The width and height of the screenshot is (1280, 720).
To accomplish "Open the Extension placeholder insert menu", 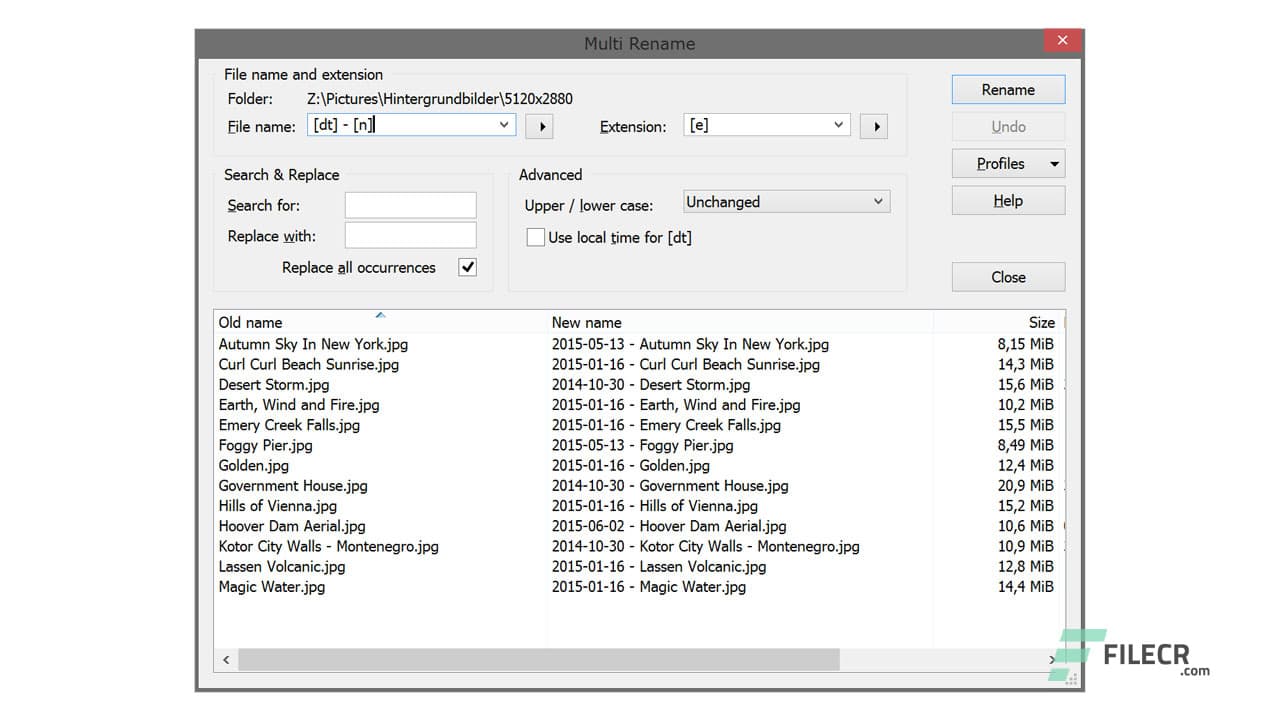I will pyautogui.click(x=873, y=124).
